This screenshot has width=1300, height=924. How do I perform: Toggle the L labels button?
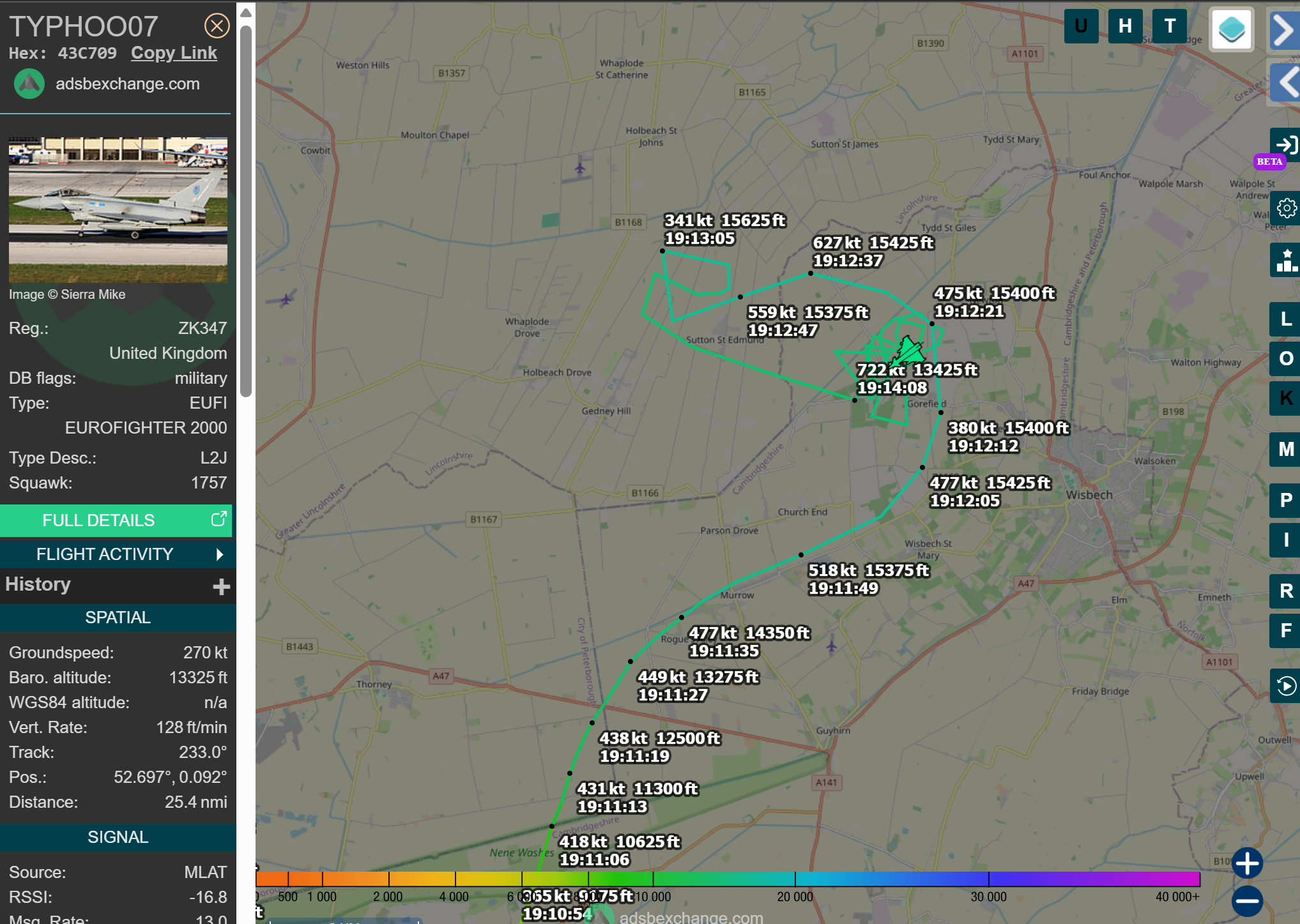click(x=1285, y=319)
